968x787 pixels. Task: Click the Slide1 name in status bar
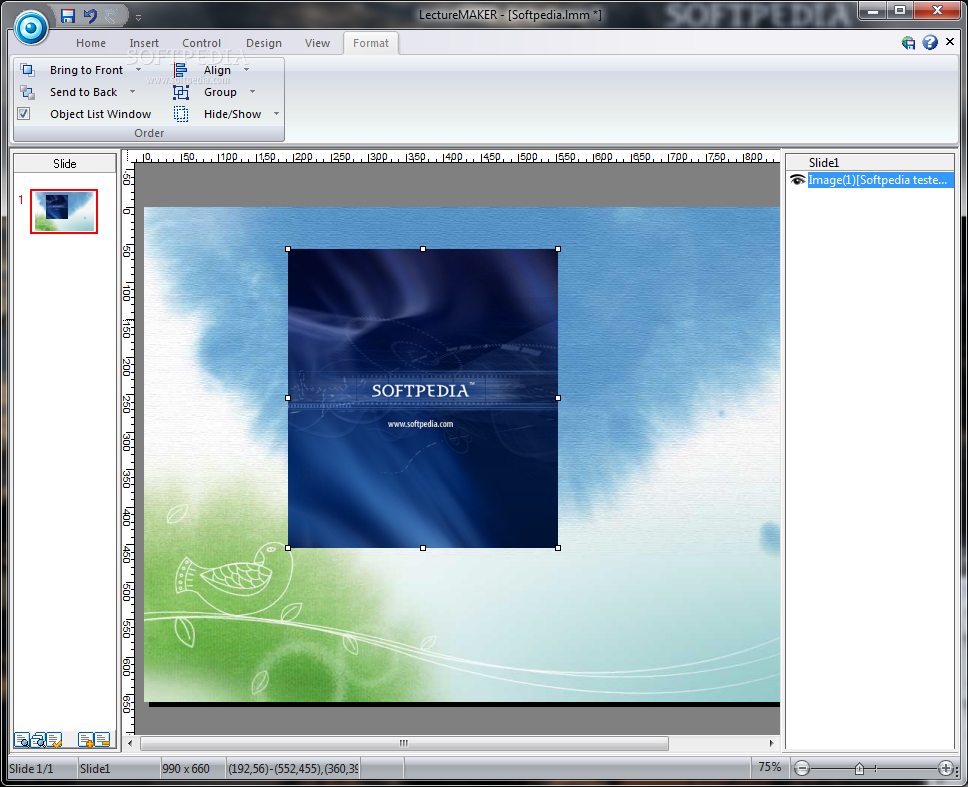95,768
